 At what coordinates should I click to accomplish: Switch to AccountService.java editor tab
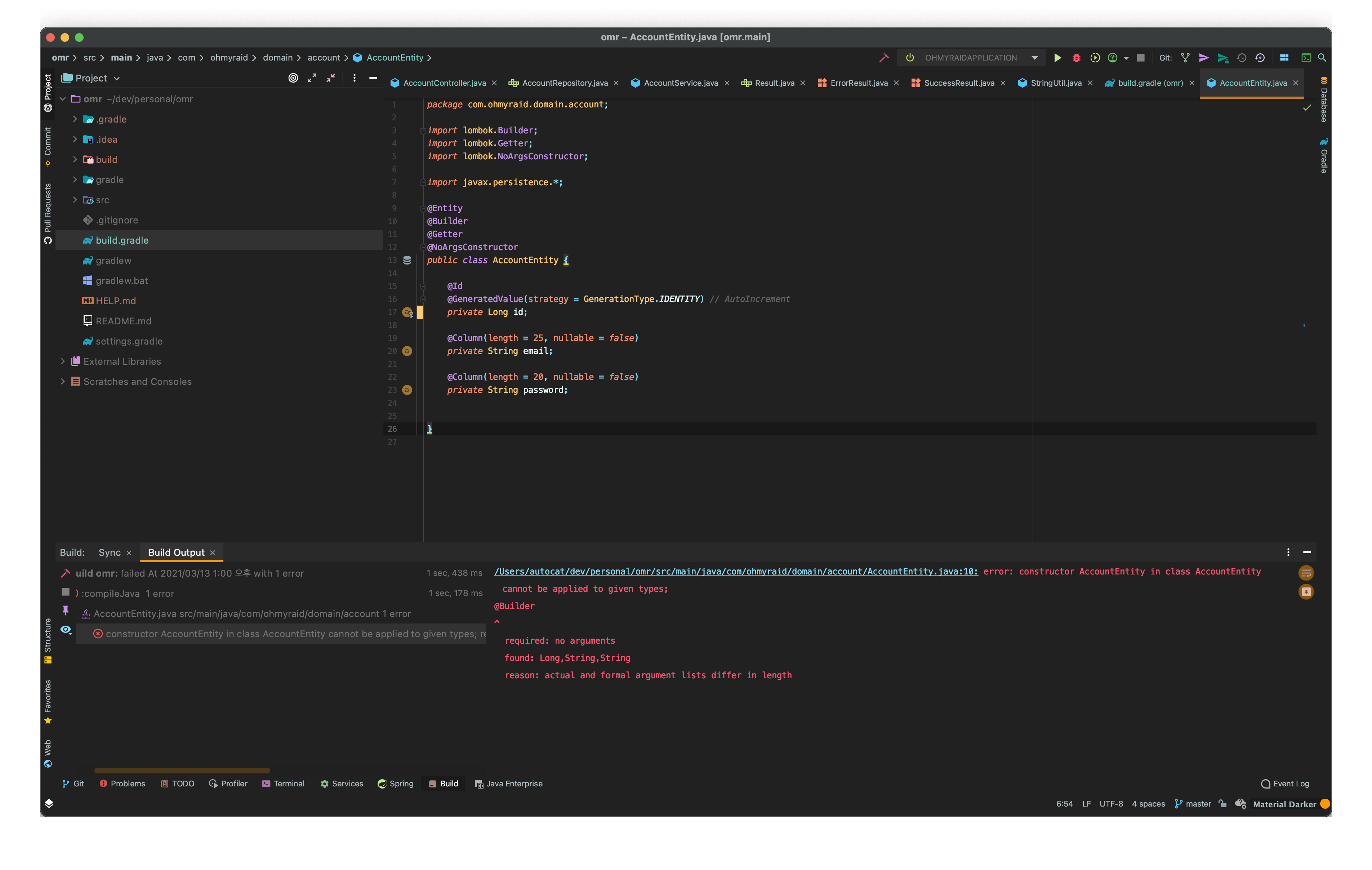(680, 83)
